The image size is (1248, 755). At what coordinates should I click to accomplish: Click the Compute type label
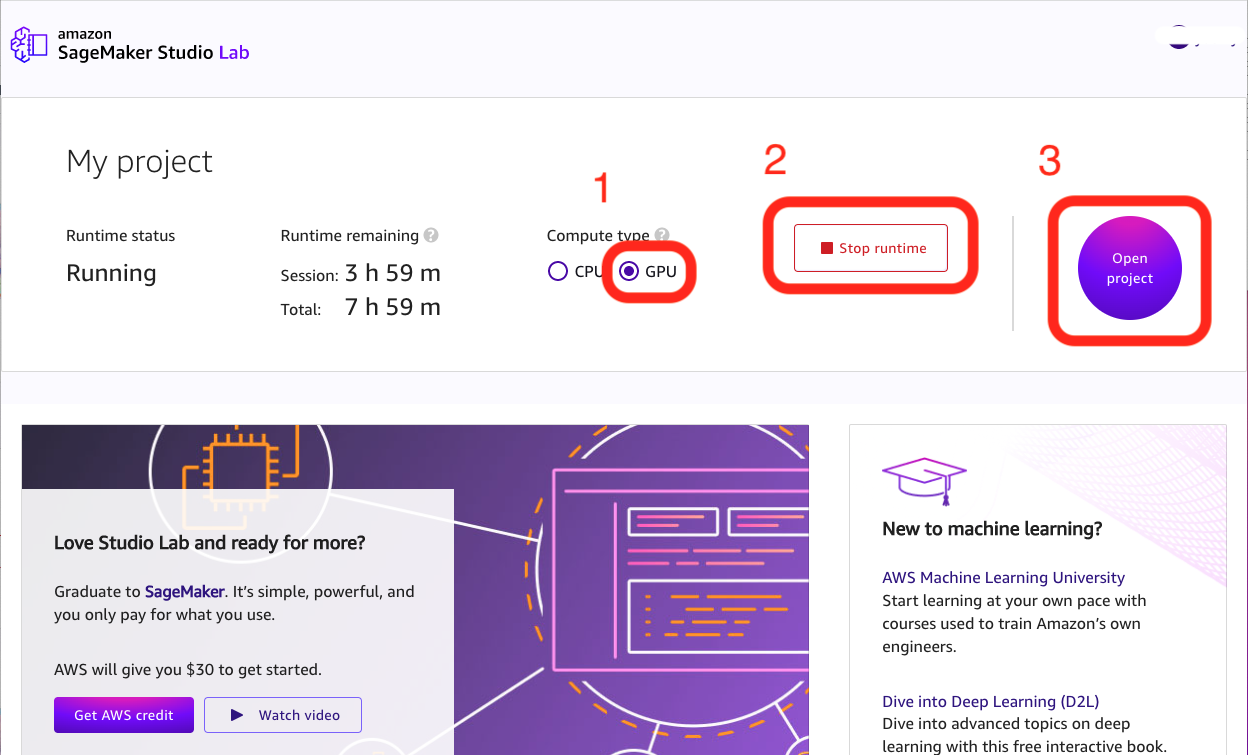[598, 236]
